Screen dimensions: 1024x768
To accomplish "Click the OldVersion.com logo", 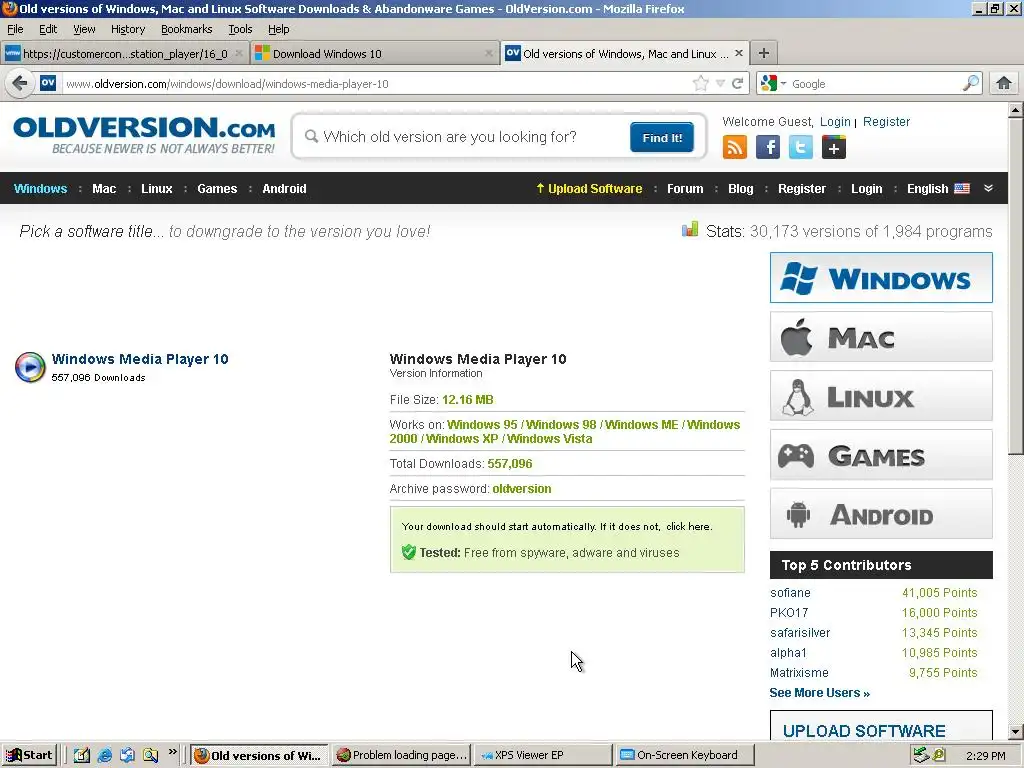I will click(x=144, y=136).
